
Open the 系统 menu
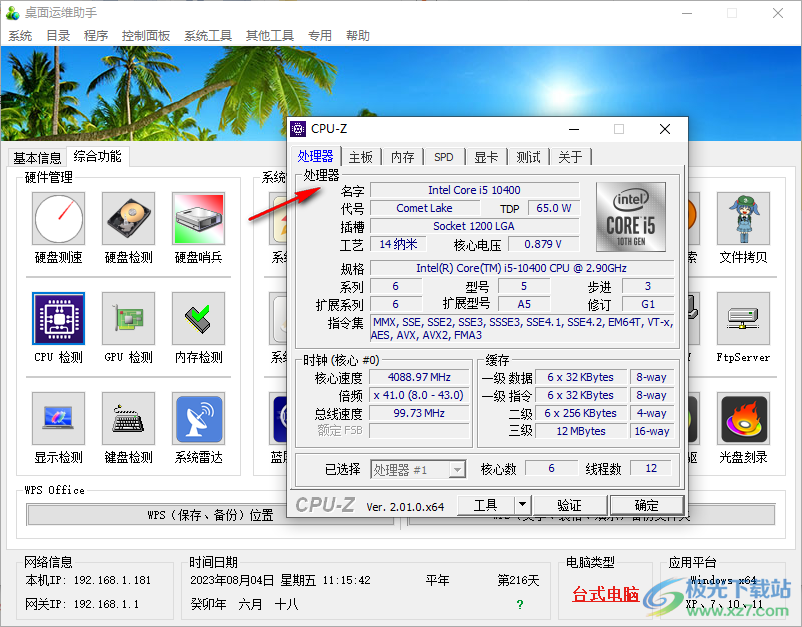coord(20,36)
